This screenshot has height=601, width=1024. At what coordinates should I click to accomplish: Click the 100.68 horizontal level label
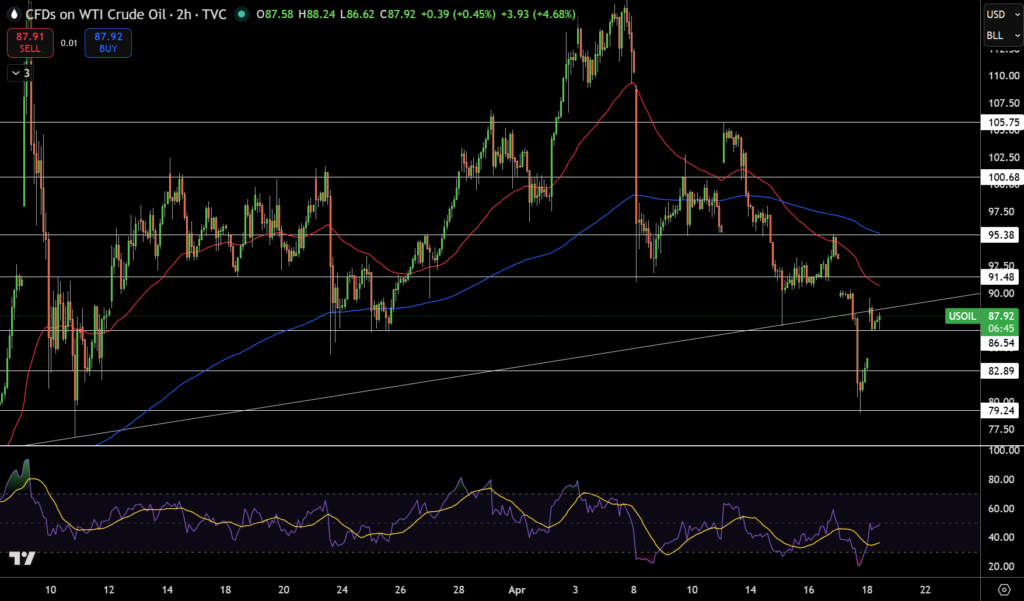point(1002,177)
